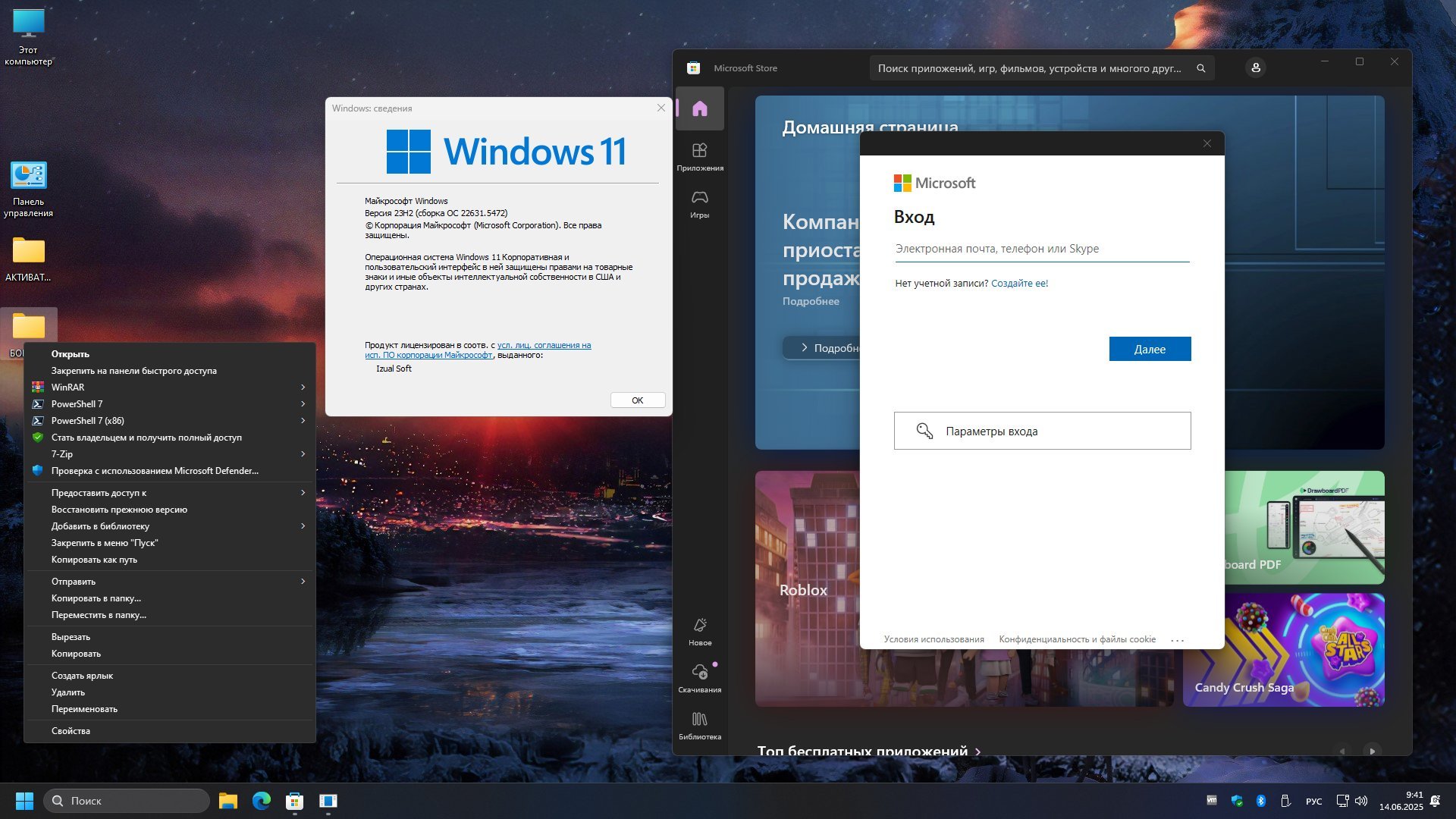
Task: Choose Закрепить на панели быстрого доступа
Action: coord(170,371)
